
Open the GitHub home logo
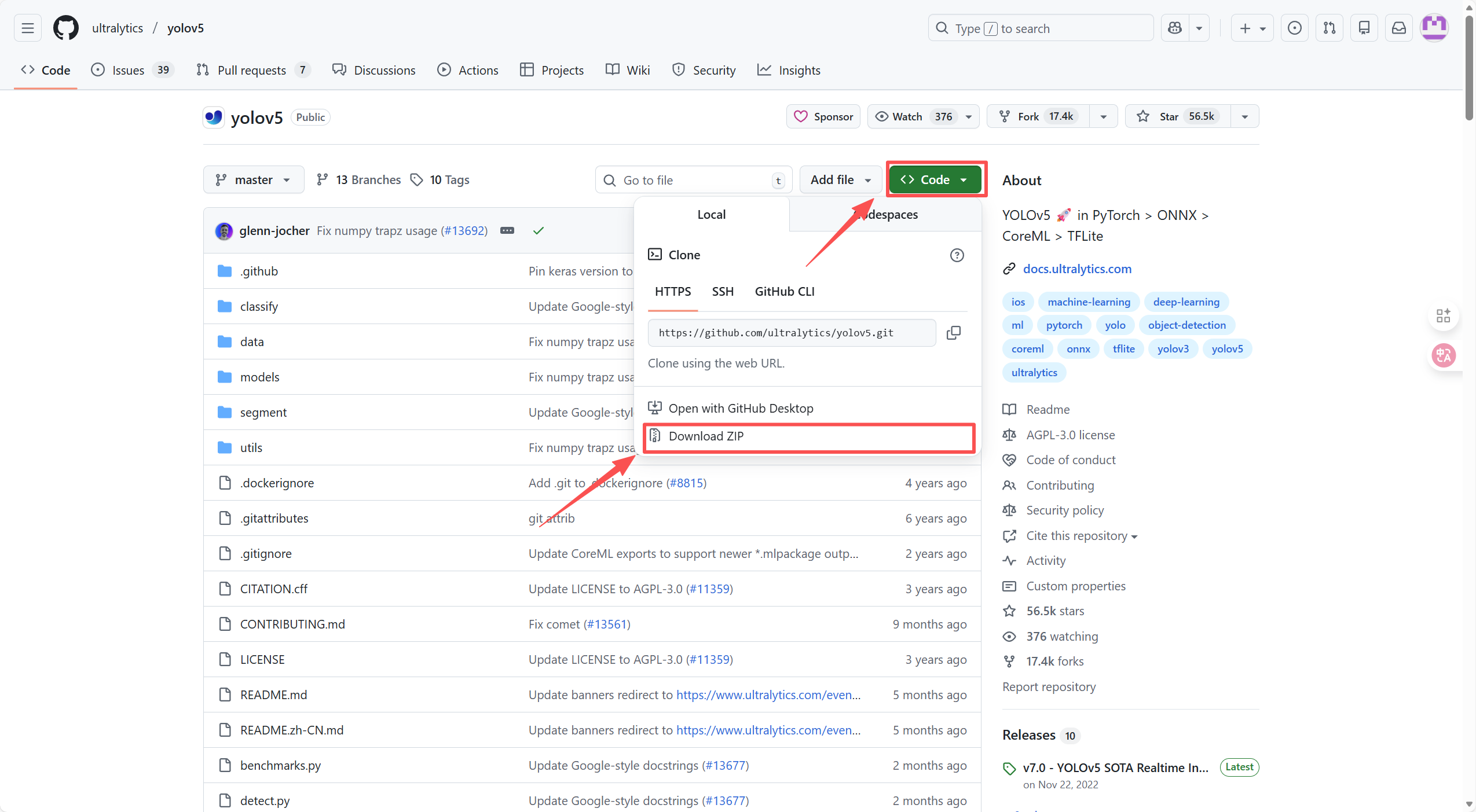(65, 28)
